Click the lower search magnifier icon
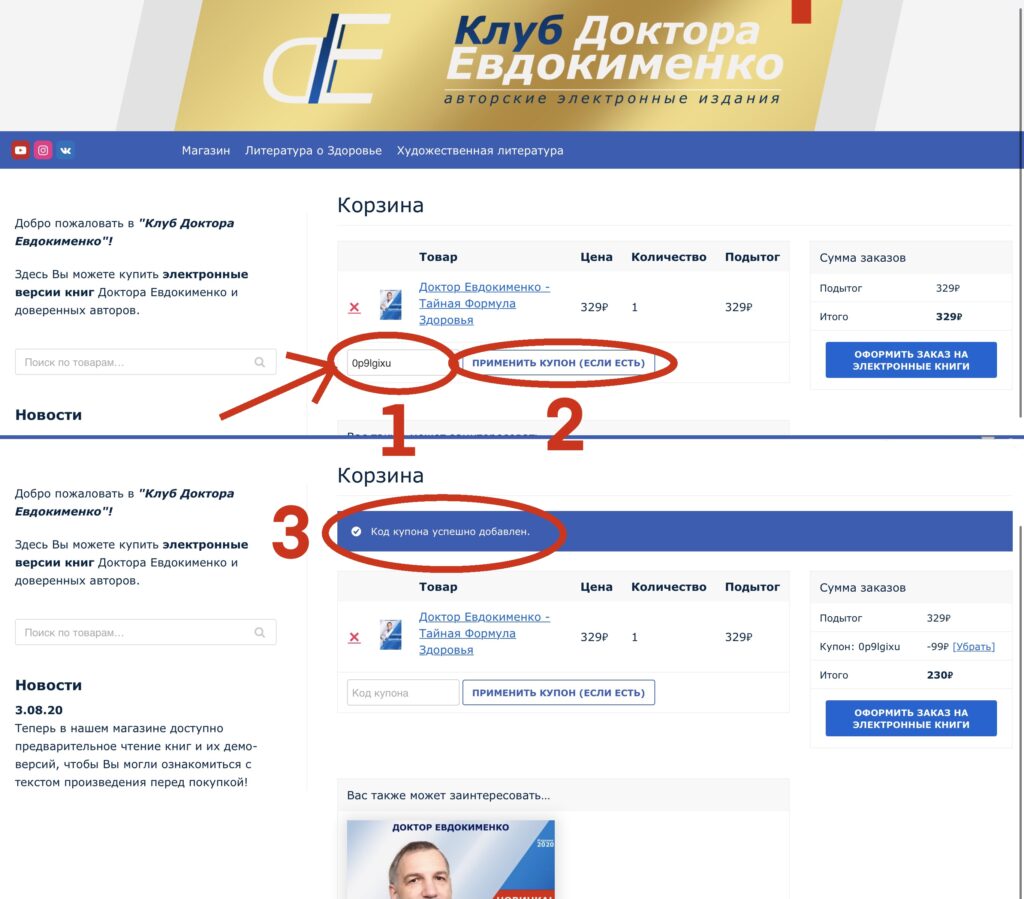The height and width of the screenshot is (899, 1024). 260,633
